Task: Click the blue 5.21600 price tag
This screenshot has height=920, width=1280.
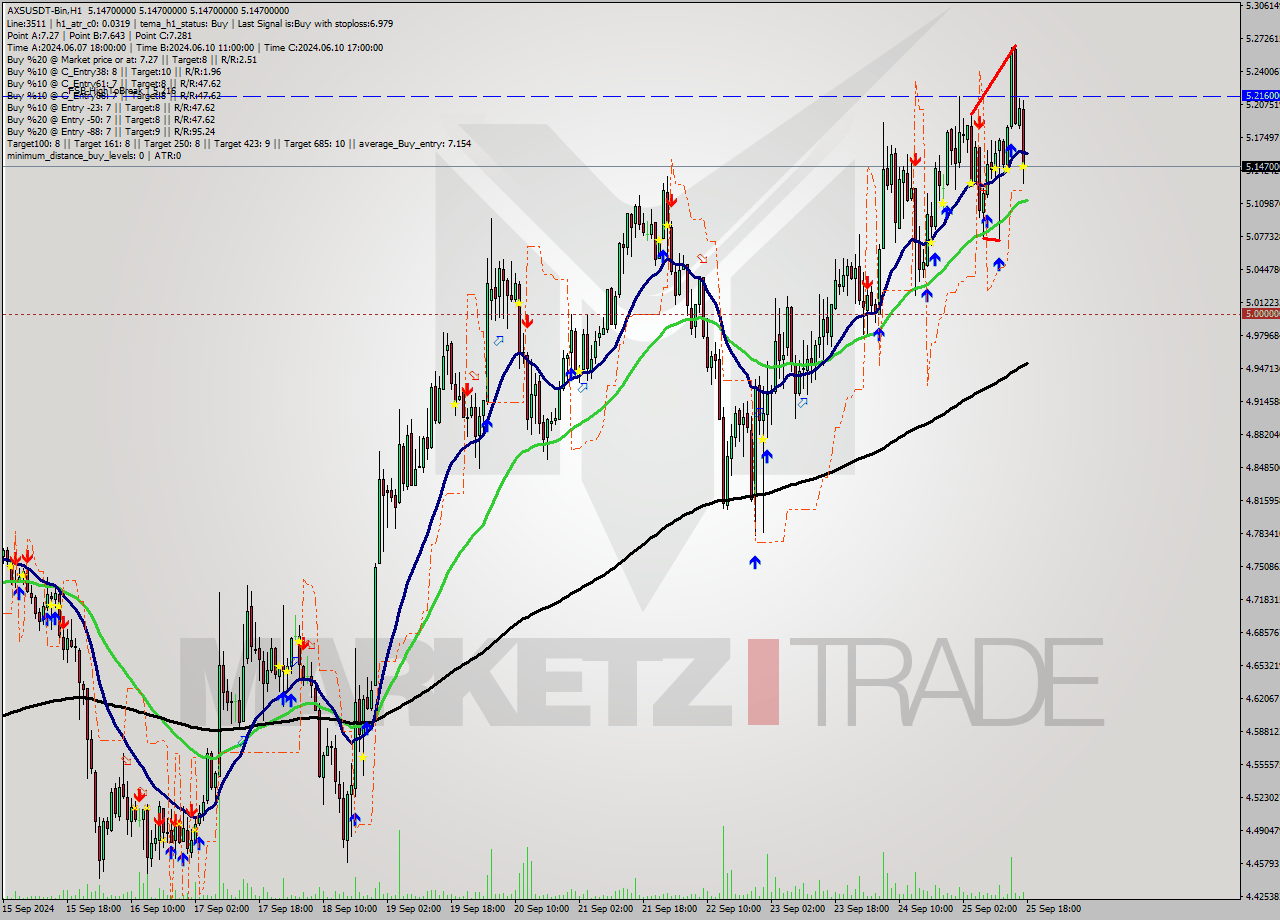Action: click(1260, 96)
